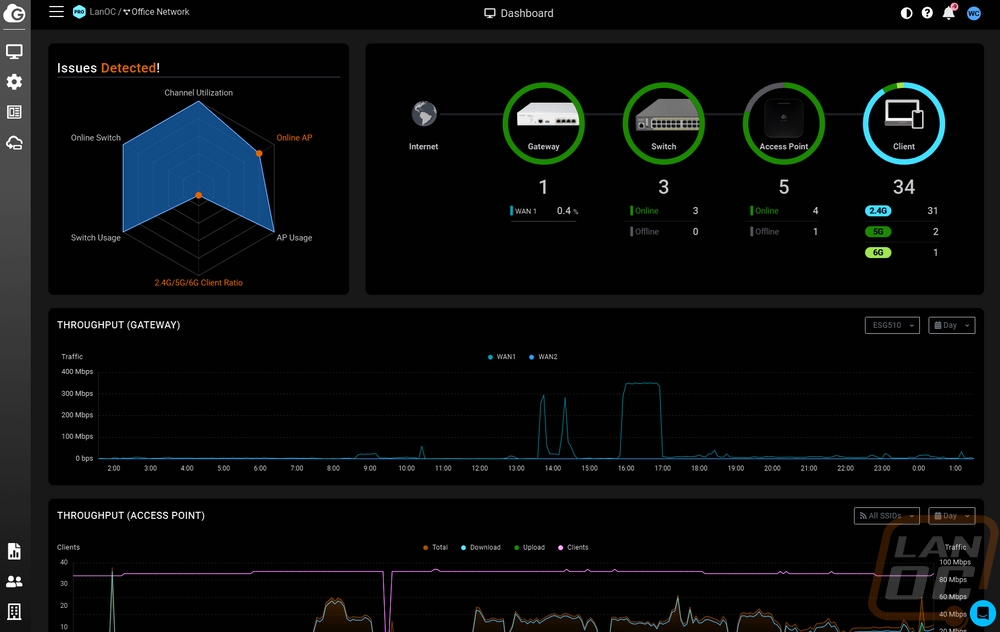Open the report chart icon in sidebar

pos(14,551)
